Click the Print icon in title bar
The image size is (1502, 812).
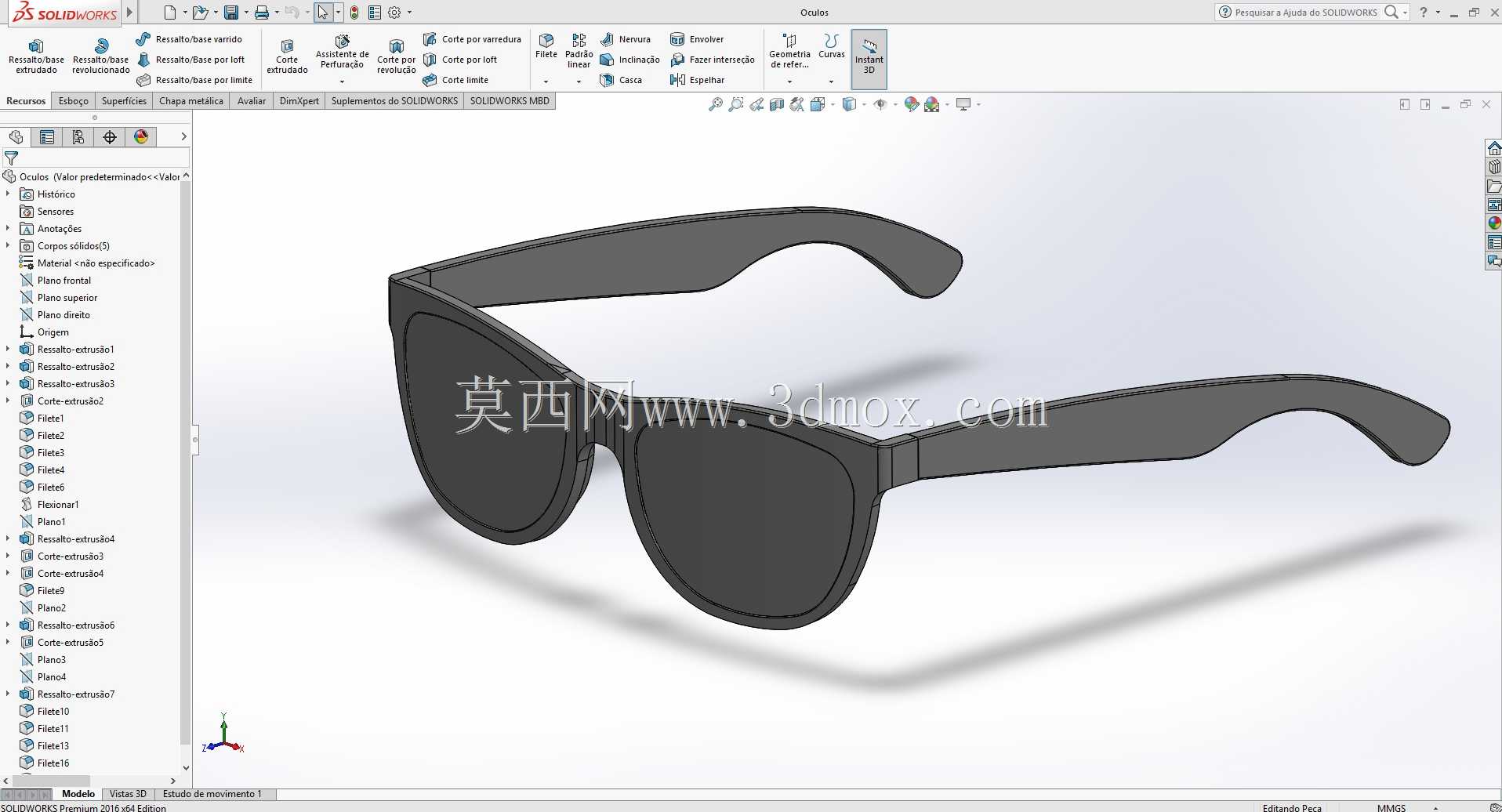pyautogui.click(x=262, y=13)
